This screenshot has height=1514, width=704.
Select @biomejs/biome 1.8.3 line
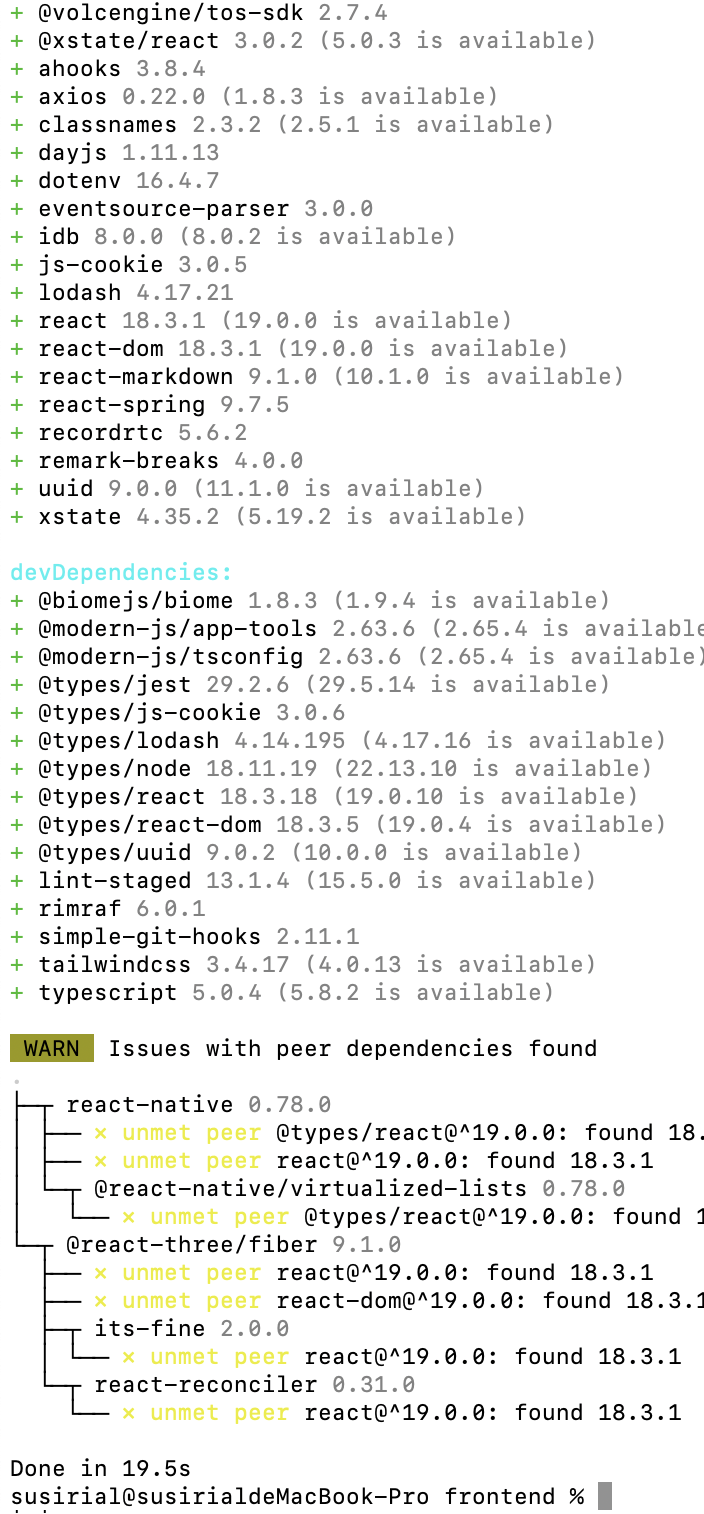(310, 601)
